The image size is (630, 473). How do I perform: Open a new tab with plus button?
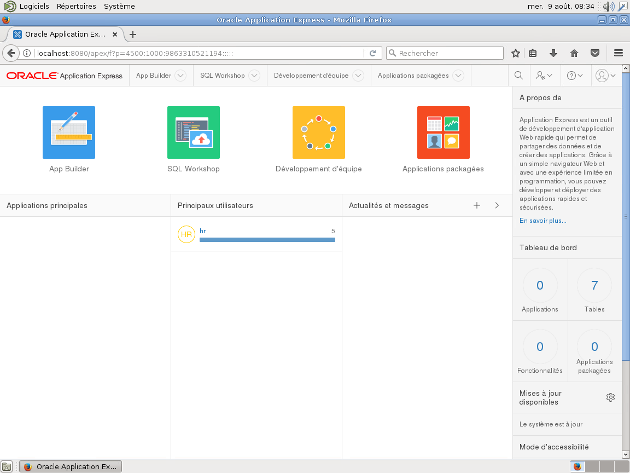pos(133,35)
